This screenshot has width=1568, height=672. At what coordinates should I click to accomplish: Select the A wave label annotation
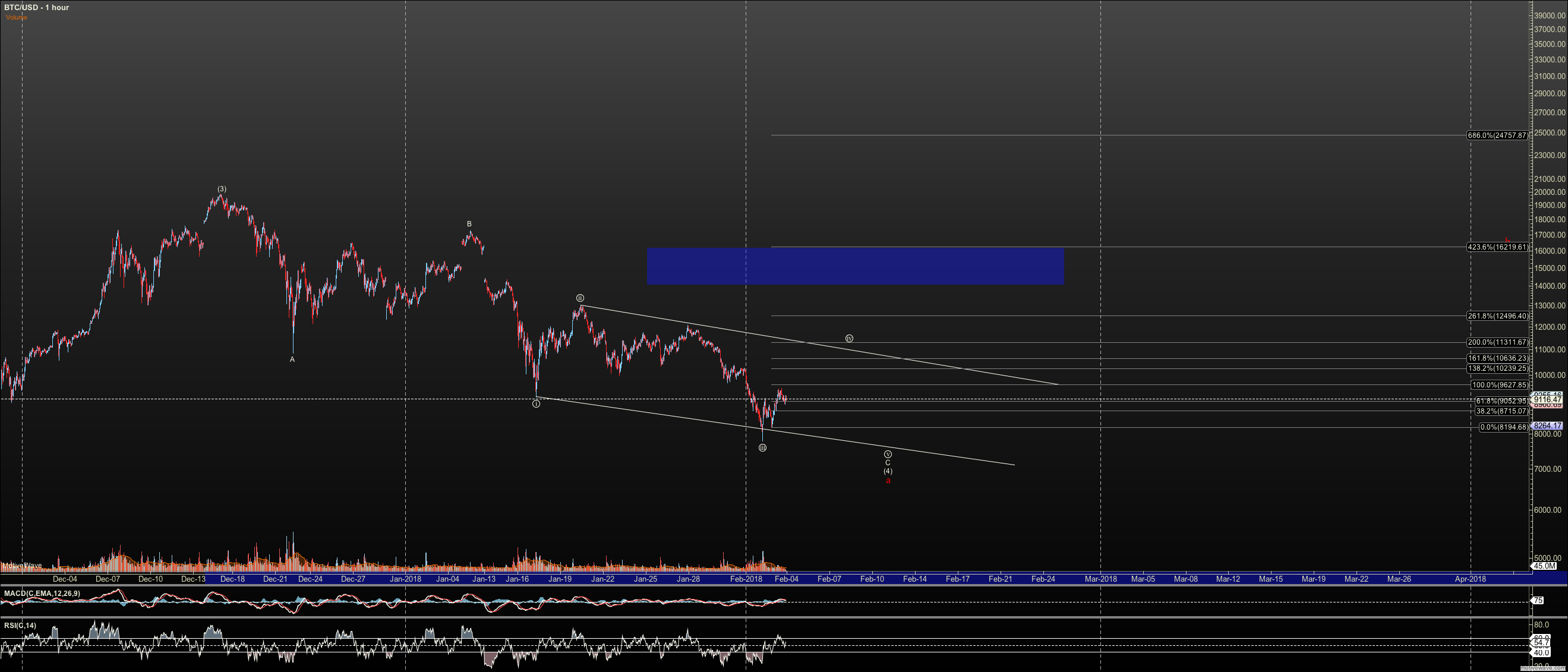[x=292, y=359]
